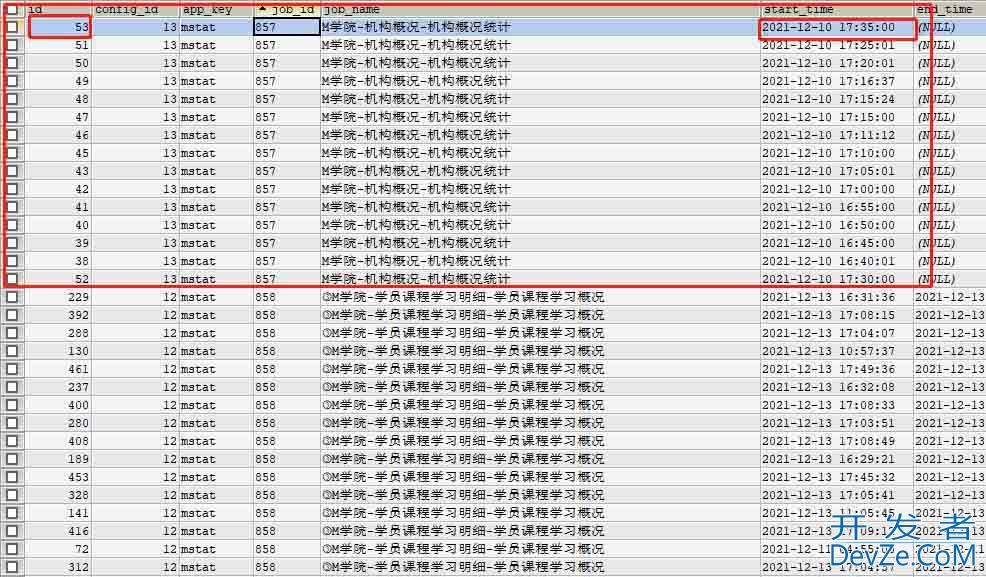This screenshot has height=577, width=986.
Task: Sort by the id column header
Action: coord(58,9)
